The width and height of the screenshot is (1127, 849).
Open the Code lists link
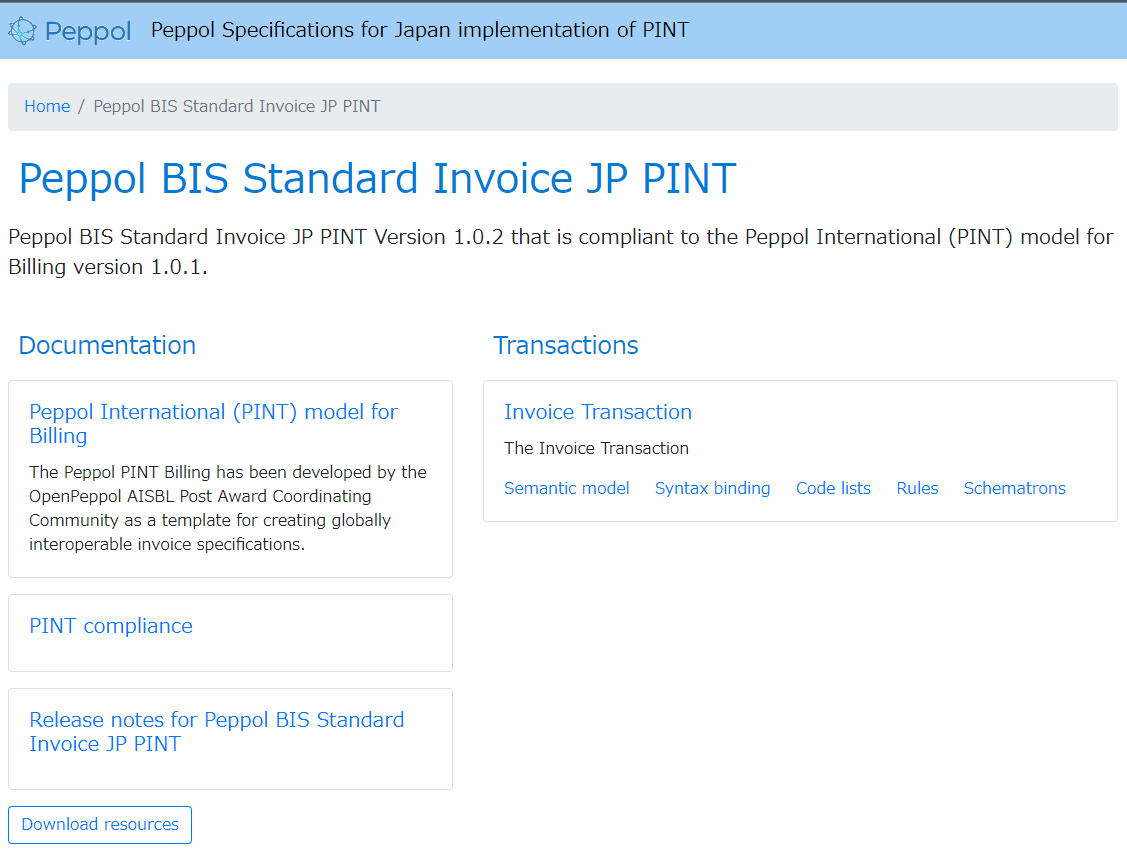pyautogui.click(x=833, y=488)
